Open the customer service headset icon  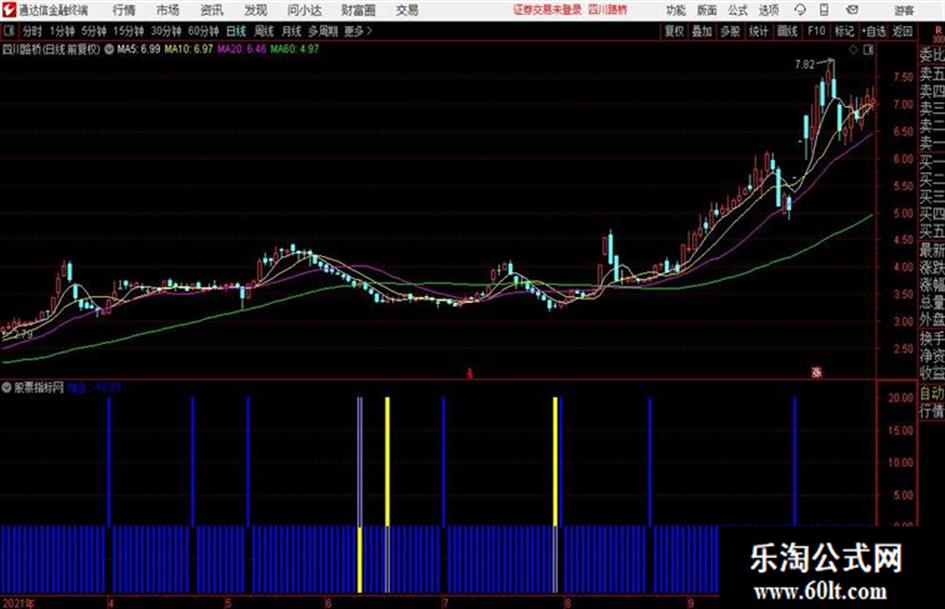[x=800, y=10]
